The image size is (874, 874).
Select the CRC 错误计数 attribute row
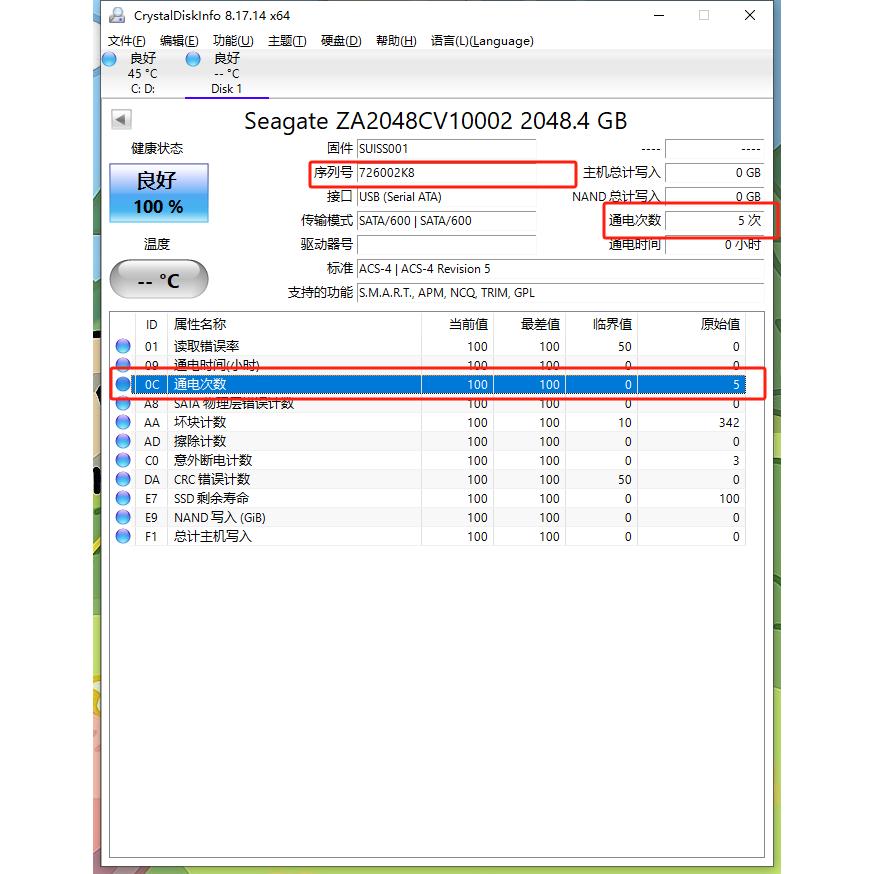click(x=428, y=479)
